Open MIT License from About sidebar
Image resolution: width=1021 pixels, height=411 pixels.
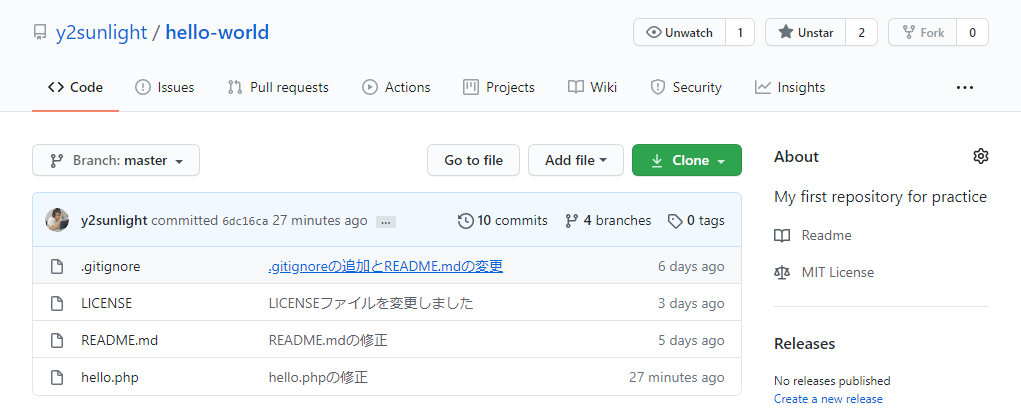click(x=837, y=272)
